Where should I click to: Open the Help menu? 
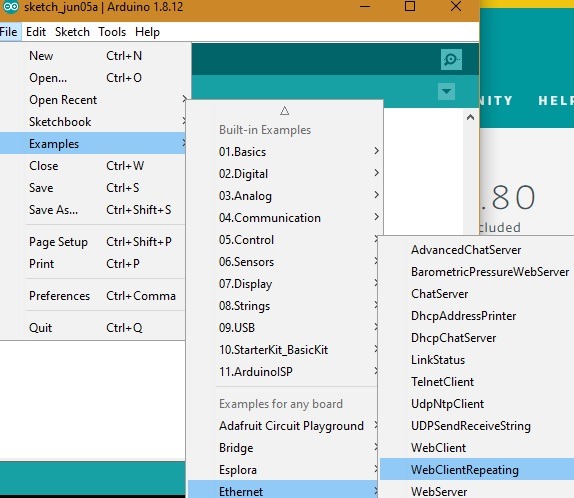147,32
